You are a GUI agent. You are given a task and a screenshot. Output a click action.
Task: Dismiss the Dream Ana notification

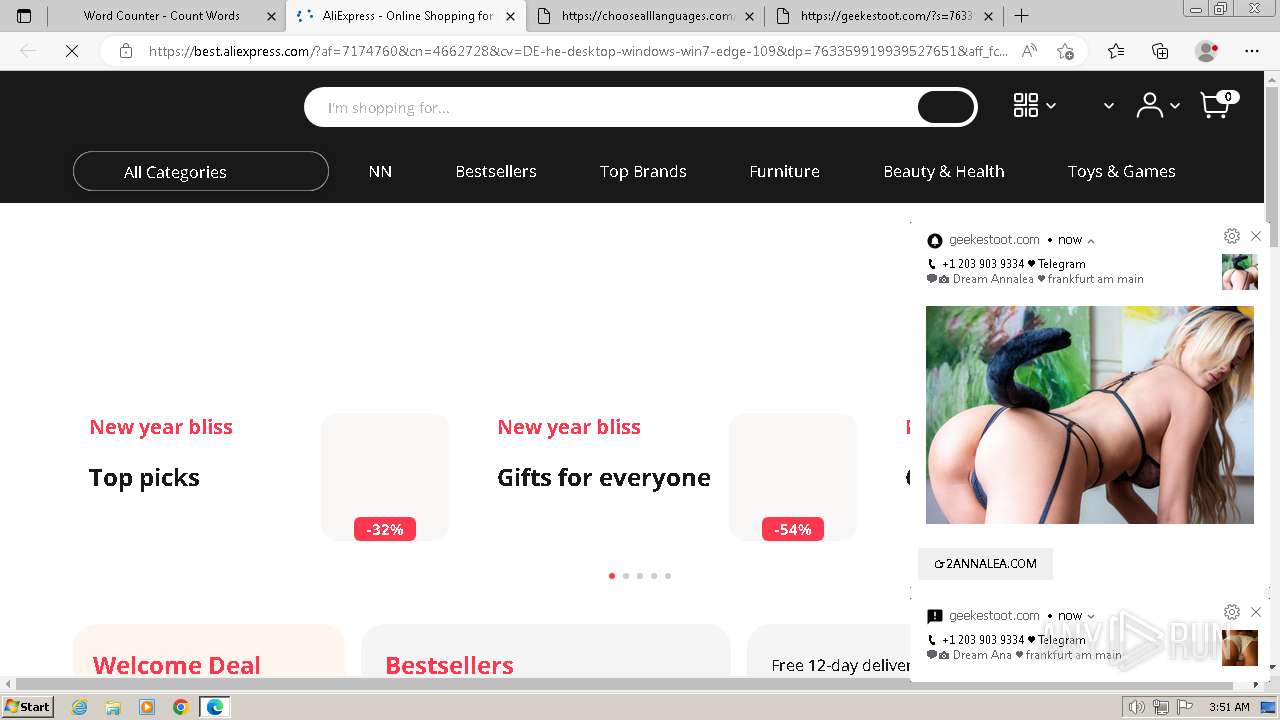pyautogui.click(x=1256, y=612)
